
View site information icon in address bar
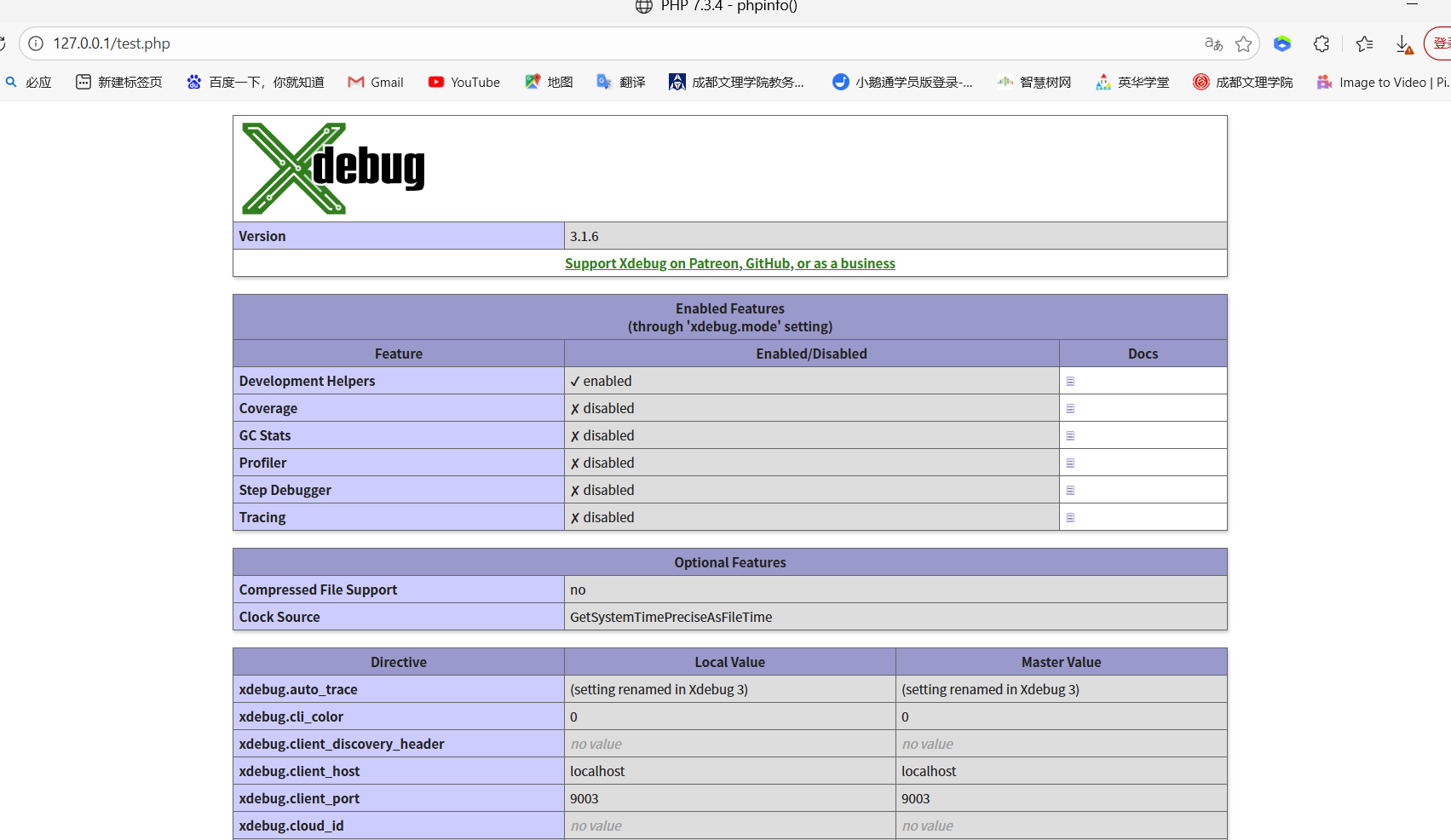coord(36,43)
